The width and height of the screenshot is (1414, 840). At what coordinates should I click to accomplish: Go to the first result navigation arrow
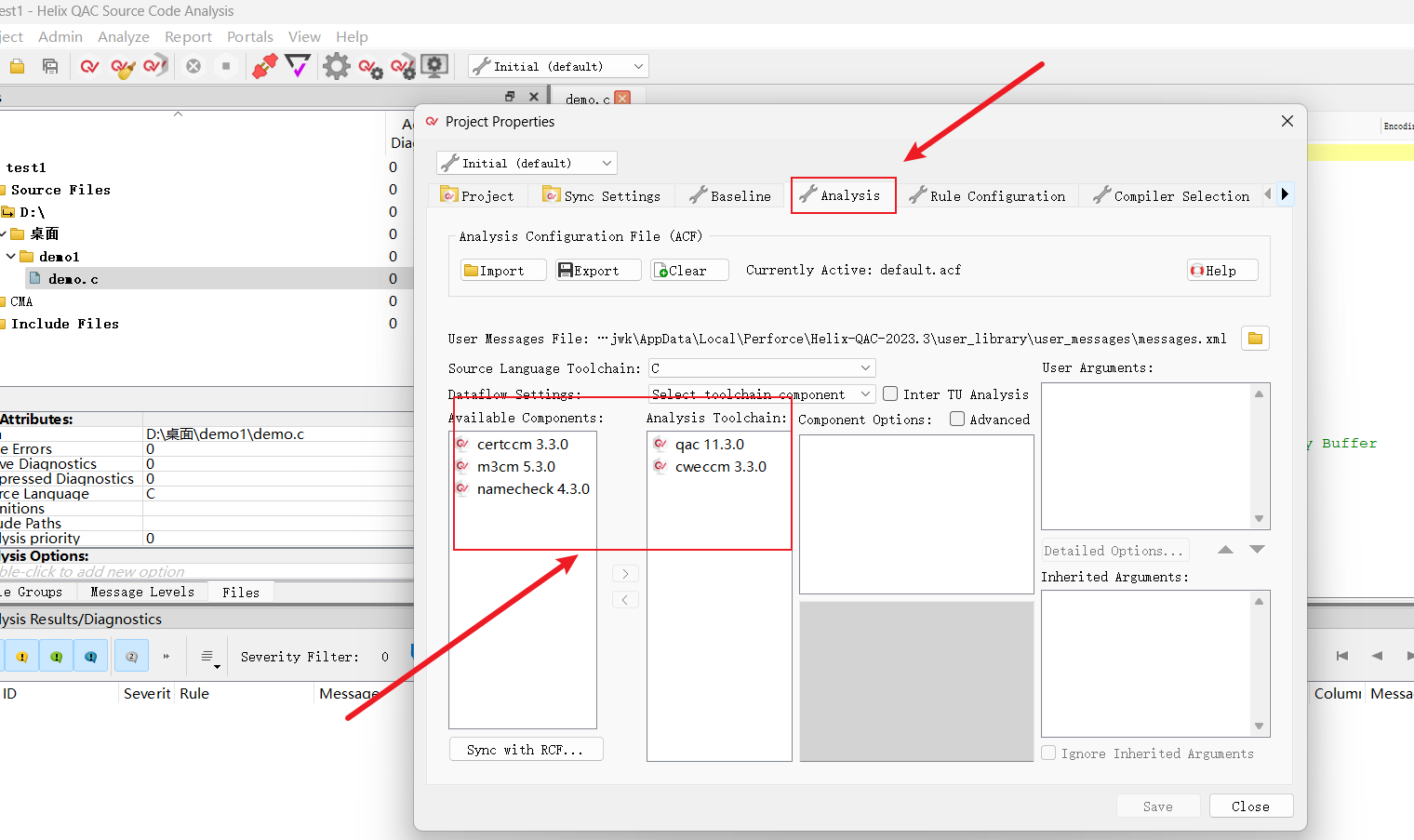(1342, 656)
